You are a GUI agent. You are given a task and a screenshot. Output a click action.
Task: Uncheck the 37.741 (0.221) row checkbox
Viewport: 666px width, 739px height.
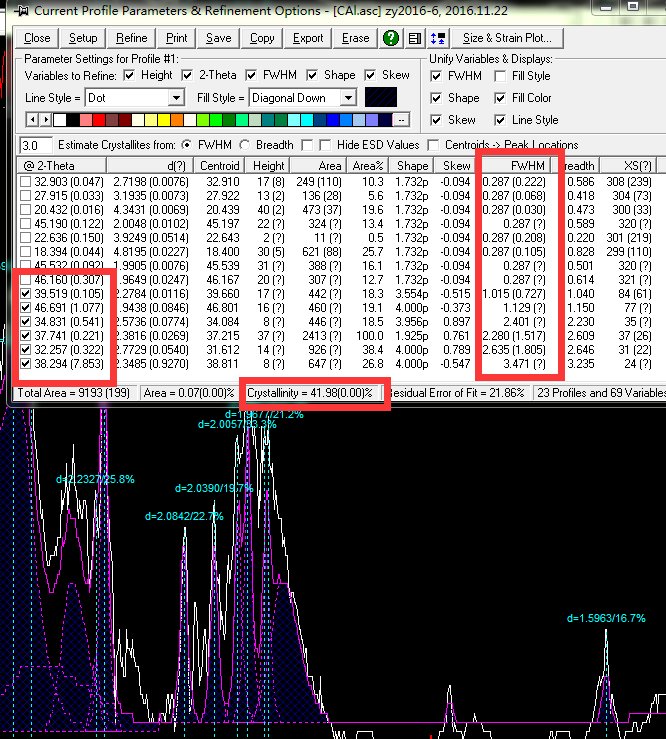(25, 336)
